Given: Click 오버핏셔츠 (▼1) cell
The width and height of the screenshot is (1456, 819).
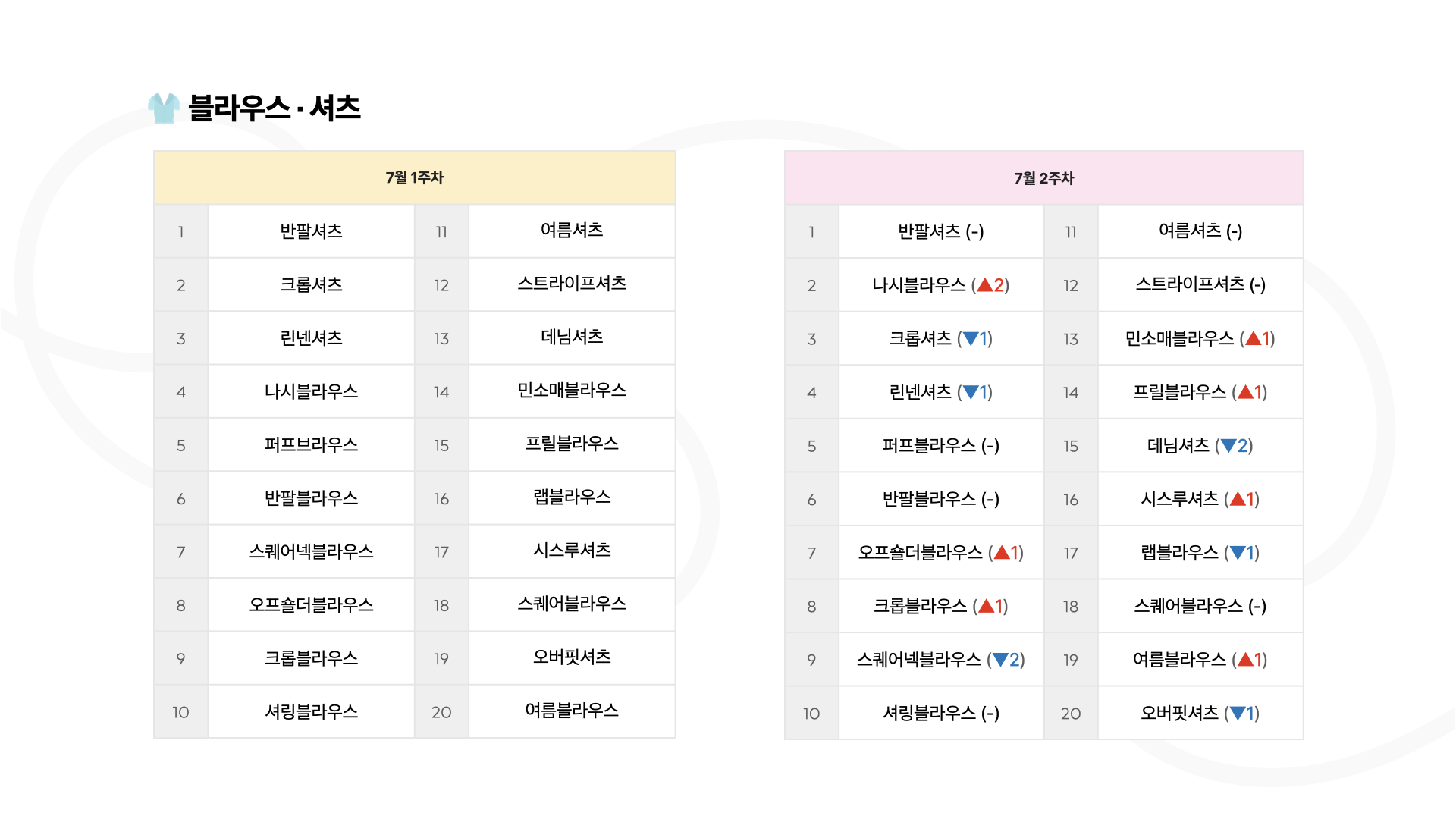Looking at the screenshot, I should 1200,713.
